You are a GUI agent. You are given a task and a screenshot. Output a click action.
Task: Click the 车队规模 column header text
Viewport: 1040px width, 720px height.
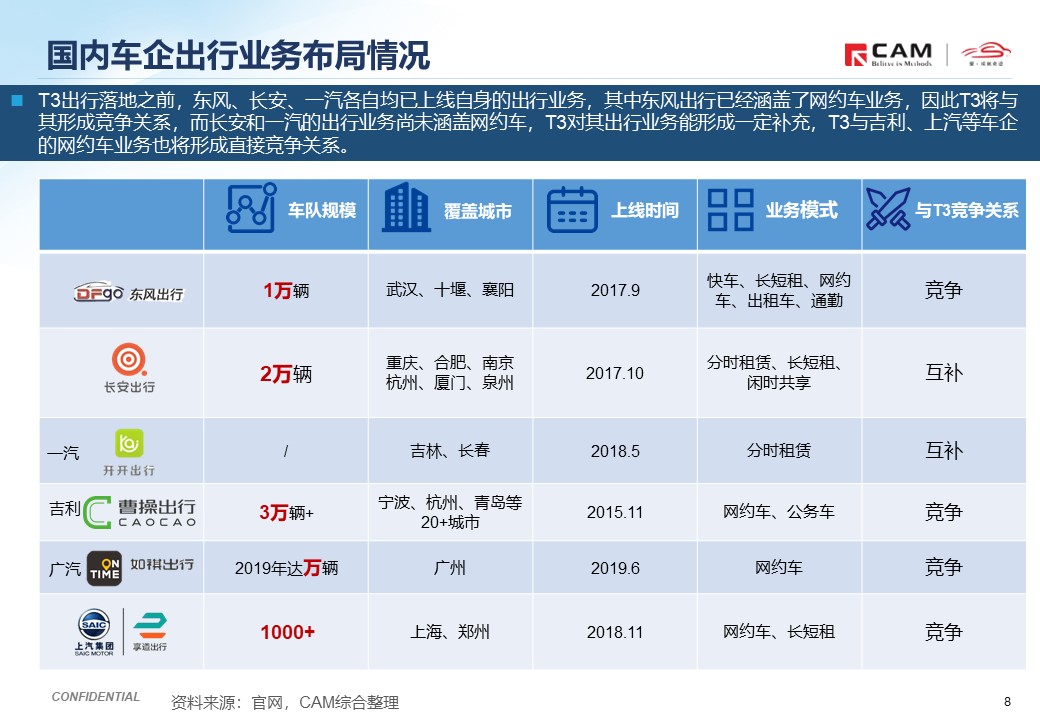[322, 210]
